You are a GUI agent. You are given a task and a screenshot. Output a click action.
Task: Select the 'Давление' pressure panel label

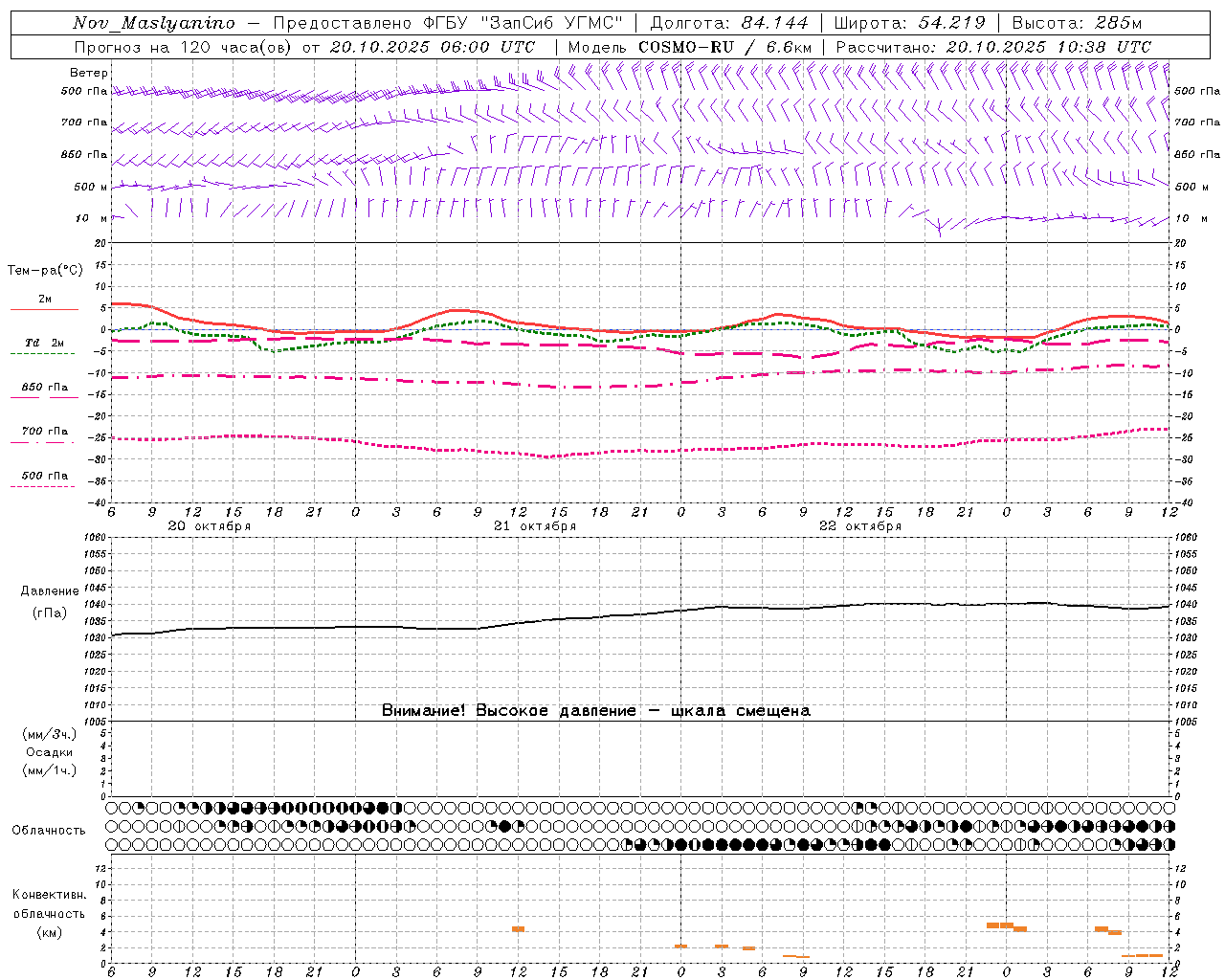[50, 591]
